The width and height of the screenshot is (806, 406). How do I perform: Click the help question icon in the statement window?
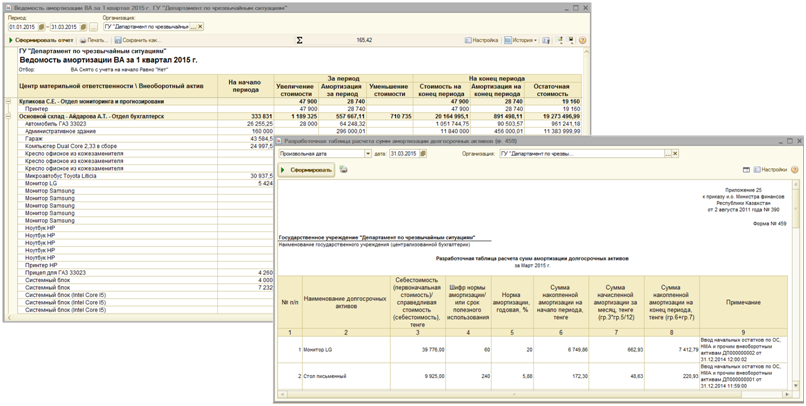582,40
